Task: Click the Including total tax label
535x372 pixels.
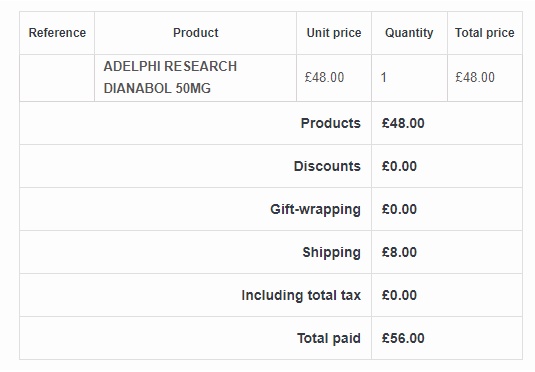Action: [301, 296]
